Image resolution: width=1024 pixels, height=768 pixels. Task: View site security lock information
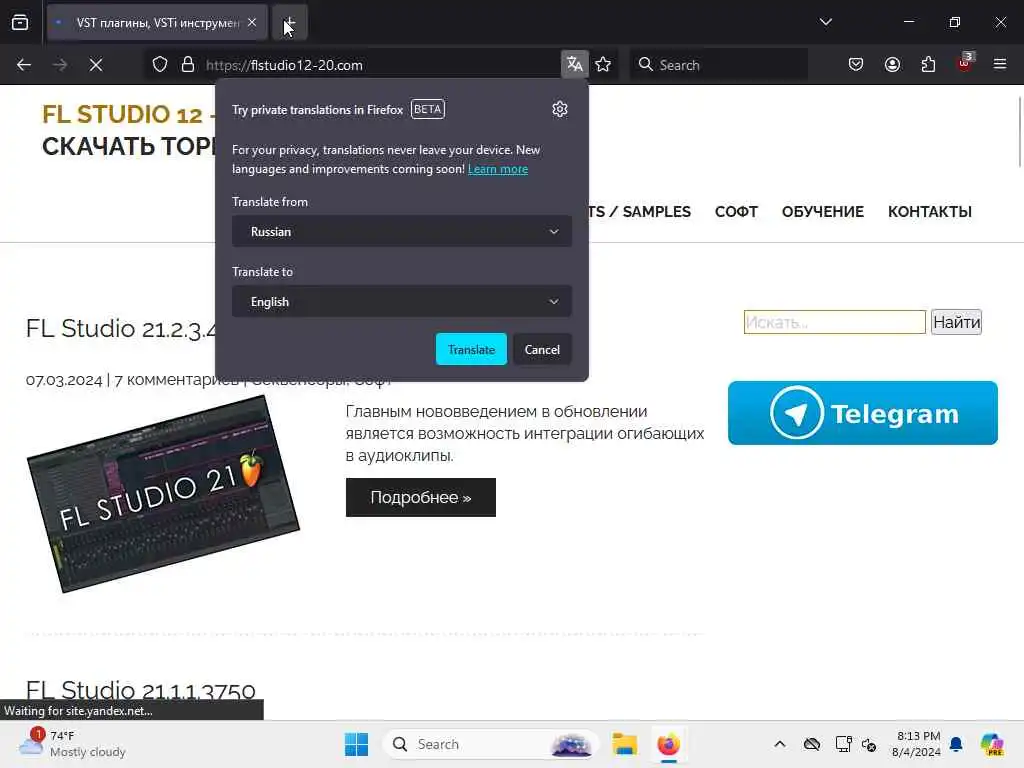pyautogui.click(x=188, y=65)
